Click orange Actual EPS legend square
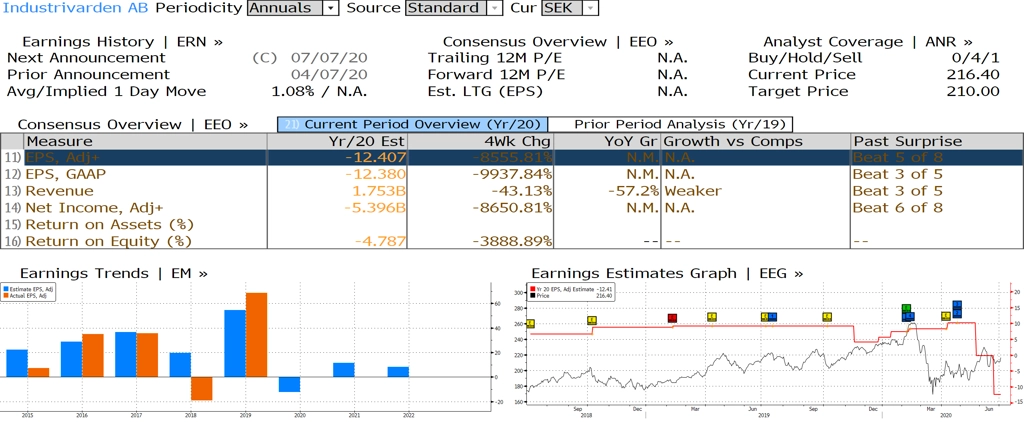Viewport: 1024px width, 422px height. (5, 293)
